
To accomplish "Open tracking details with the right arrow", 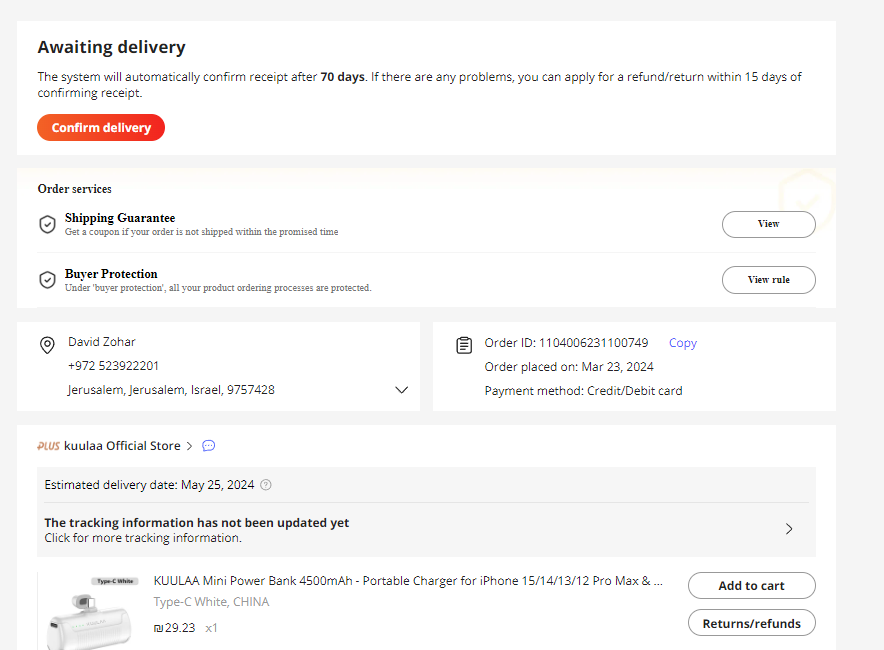I will (x=789, y=529).
